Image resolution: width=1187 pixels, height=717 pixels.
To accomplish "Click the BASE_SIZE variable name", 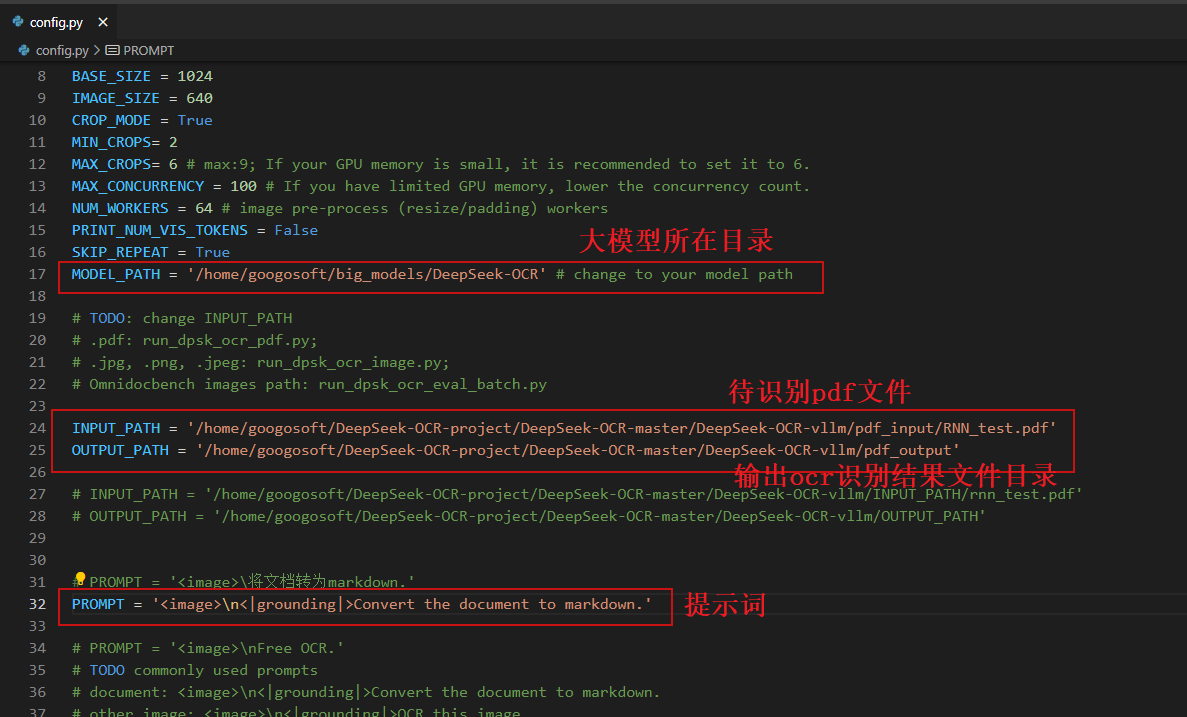I will coord(111,76).
